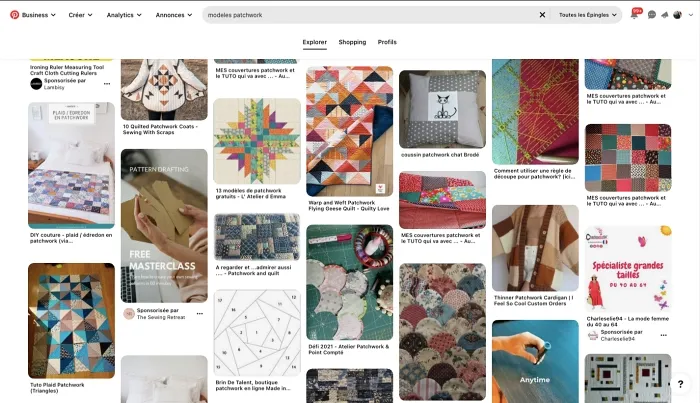This screenshot has height=403, width=700.
Task: Click the Pinterest logo icon
Action: pyautogui.click(x=15, y=15)
